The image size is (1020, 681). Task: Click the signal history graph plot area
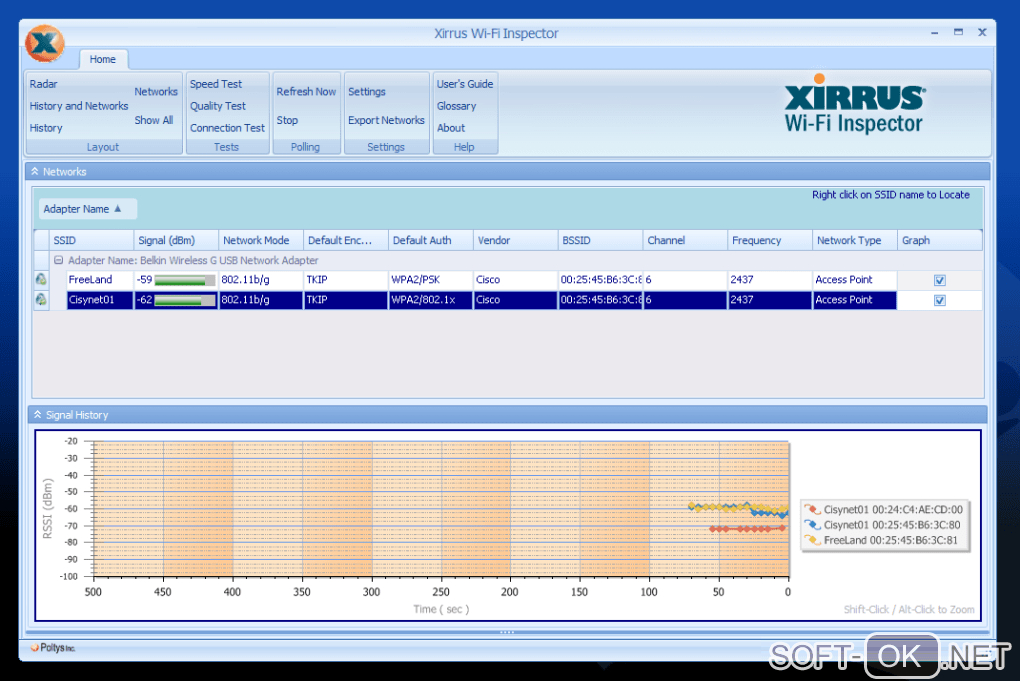tap(441, 509)
